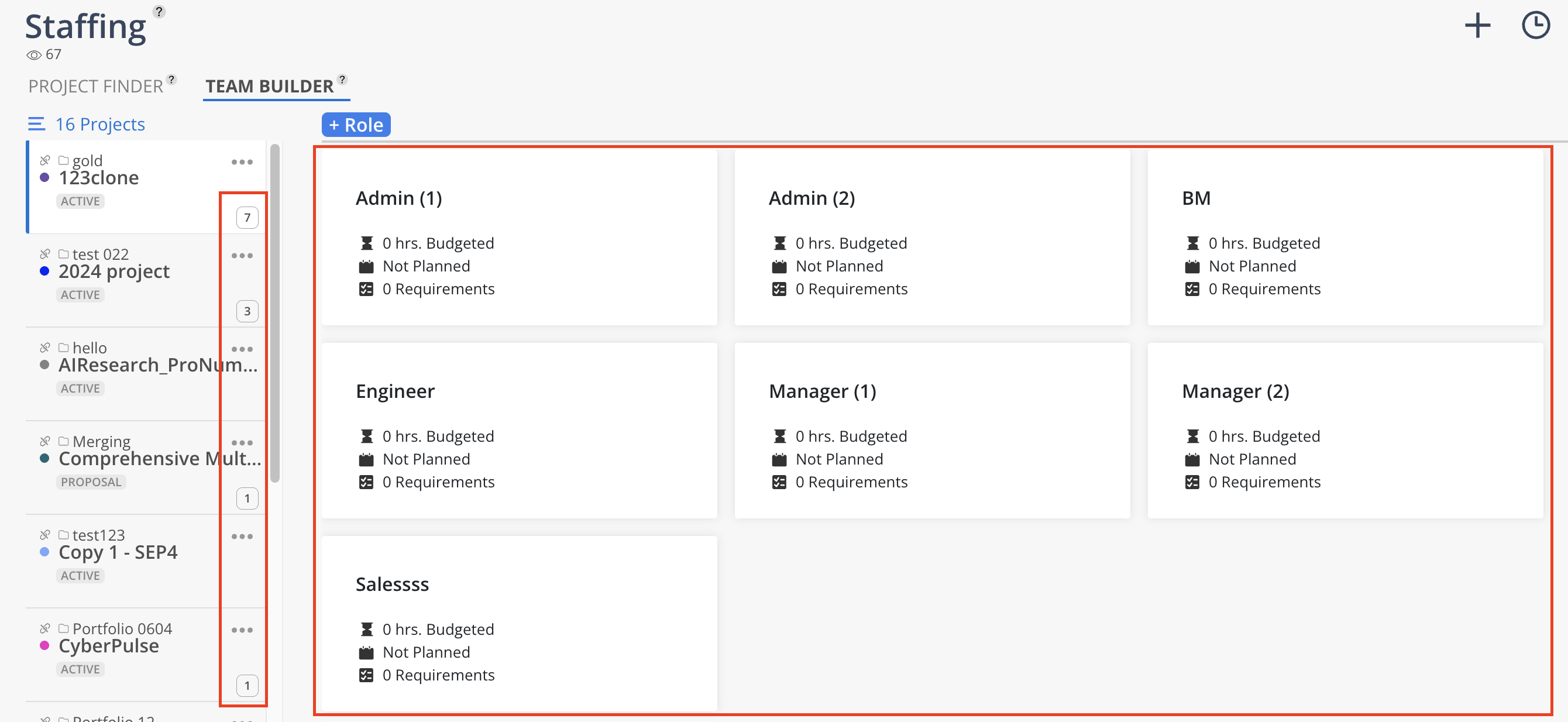
Task: Open the Manager (1) role card
Action: pos(933,431)
